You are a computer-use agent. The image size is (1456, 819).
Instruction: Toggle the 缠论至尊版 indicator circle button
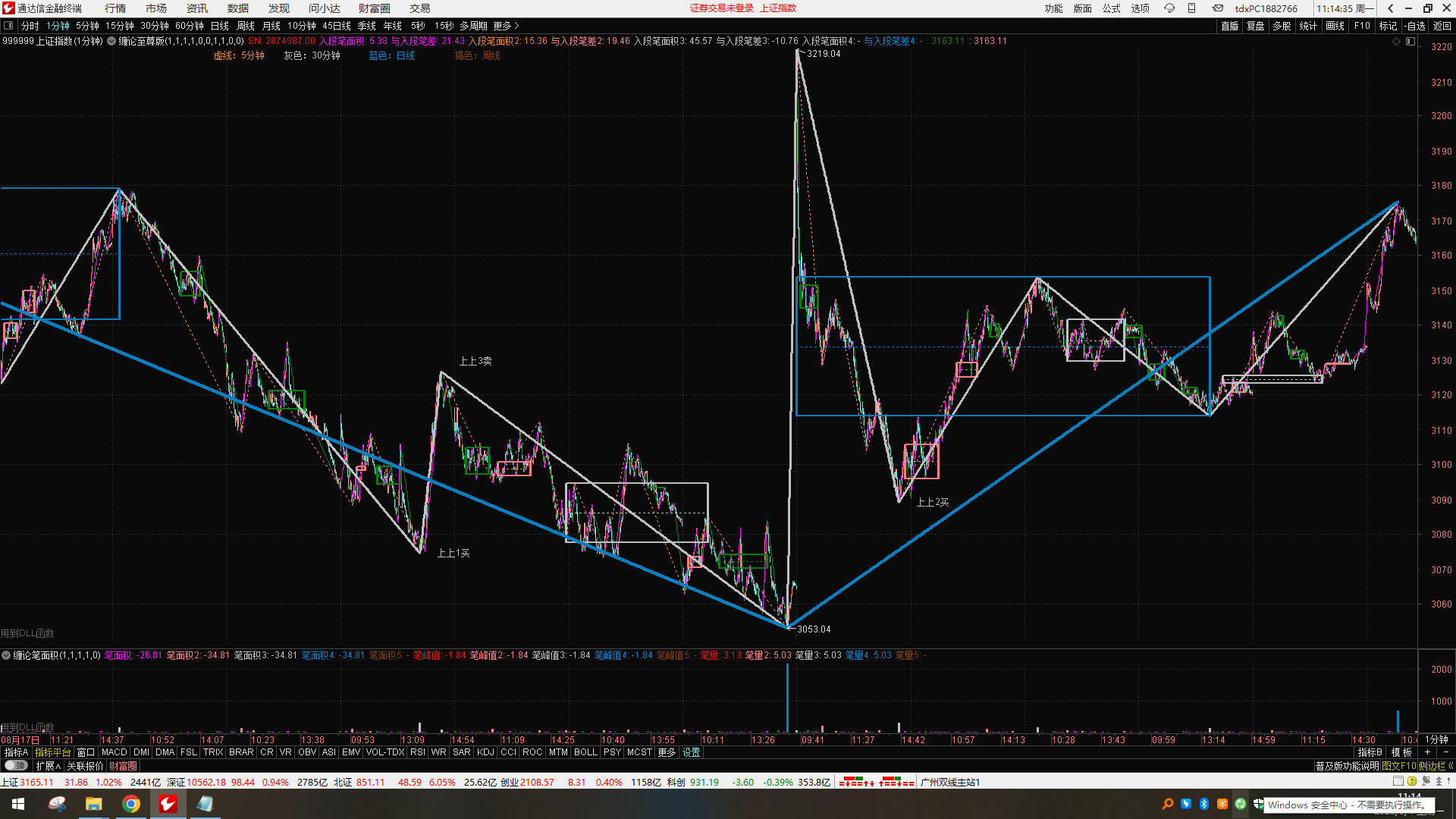pyautogui.click(x=111, y=41)
